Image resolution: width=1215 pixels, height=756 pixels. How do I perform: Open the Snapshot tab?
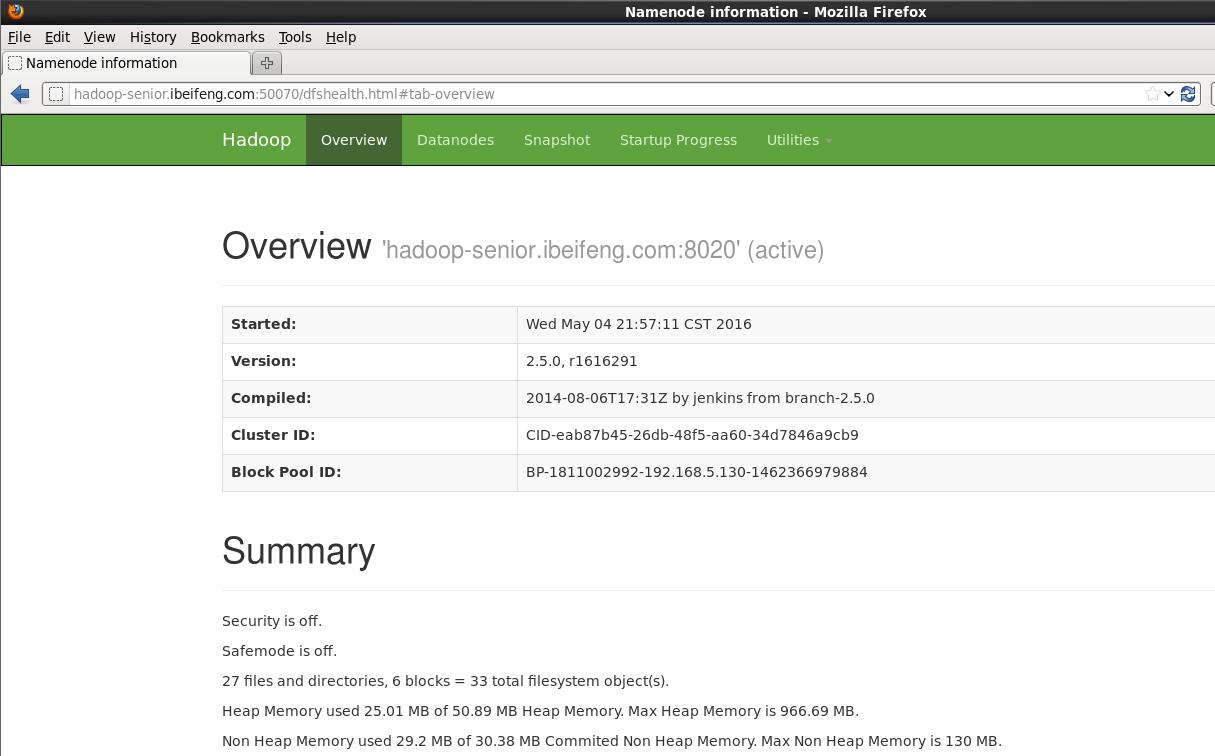click(x=557, y=140)
